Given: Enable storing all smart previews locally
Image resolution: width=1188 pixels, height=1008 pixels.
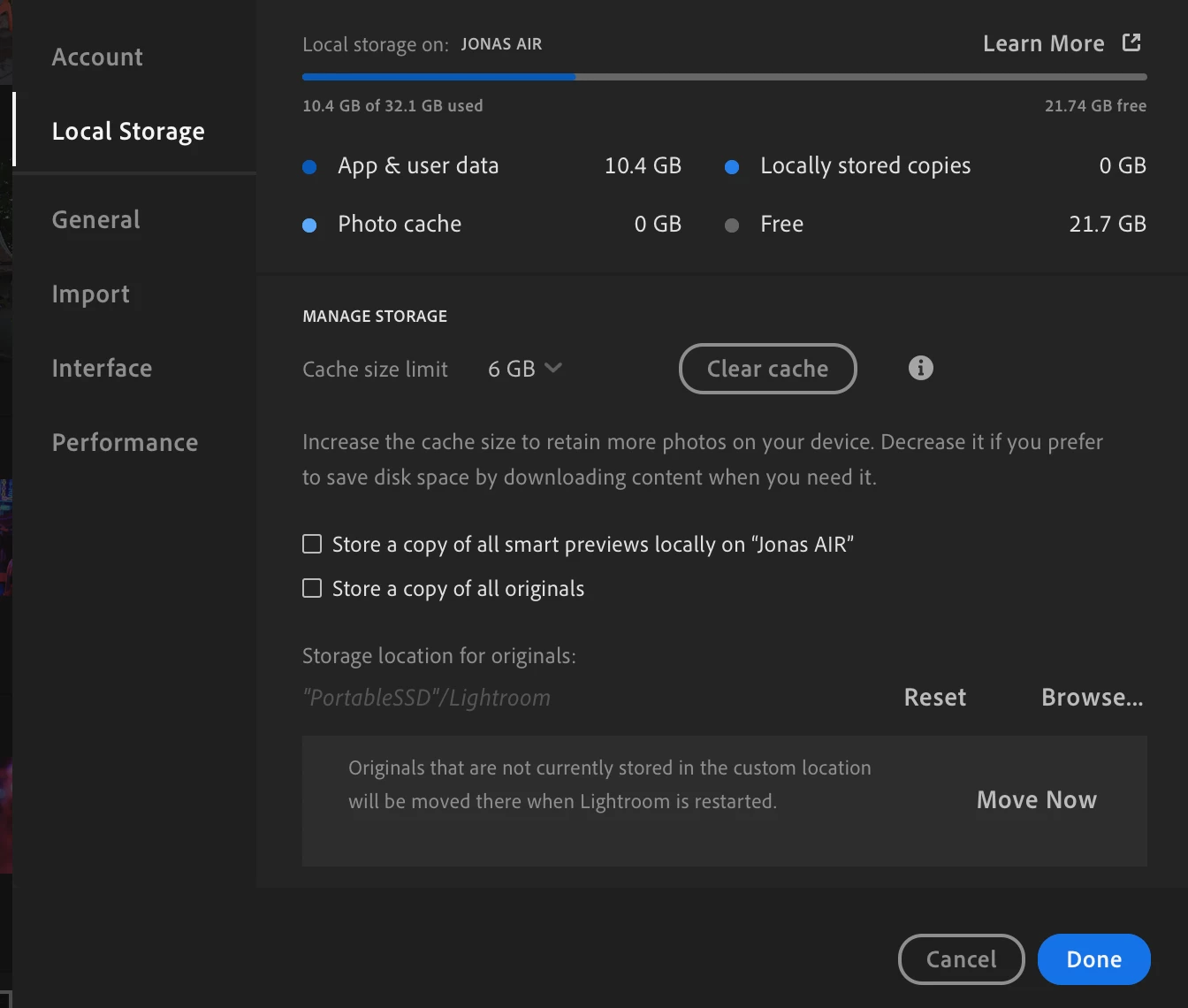Looking at the screenshot, I should [312, 544].
